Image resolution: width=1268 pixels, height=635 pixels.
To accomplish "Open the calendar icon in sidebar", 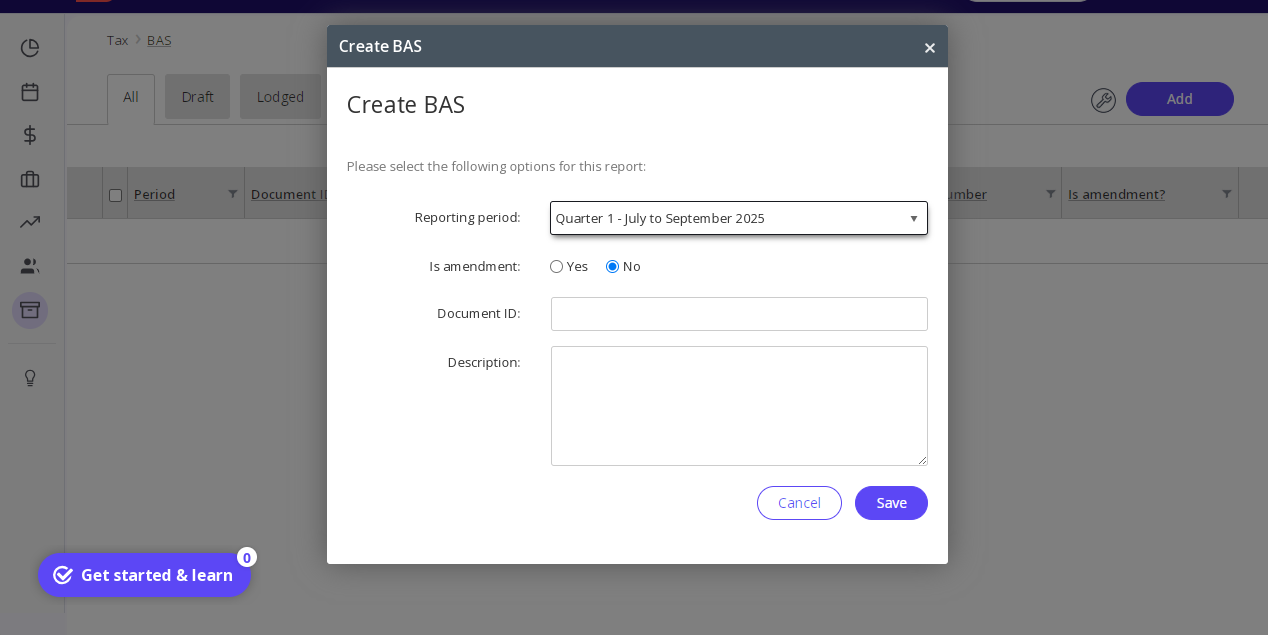I will pyautogui.click(x=30, y=91).
